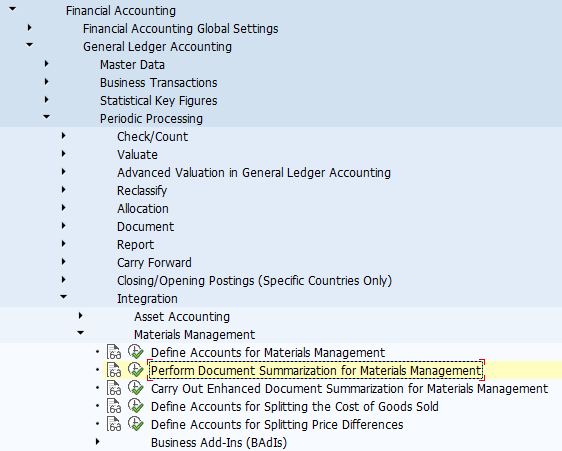Collapse the Periodic Processing arrow

tap(47, 117)
